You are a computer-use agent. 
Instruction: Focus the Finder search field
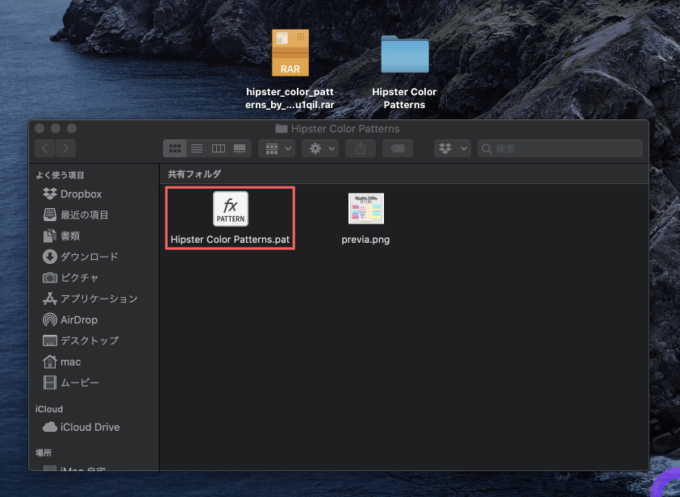pyautogui.click(x=560, y=149)
